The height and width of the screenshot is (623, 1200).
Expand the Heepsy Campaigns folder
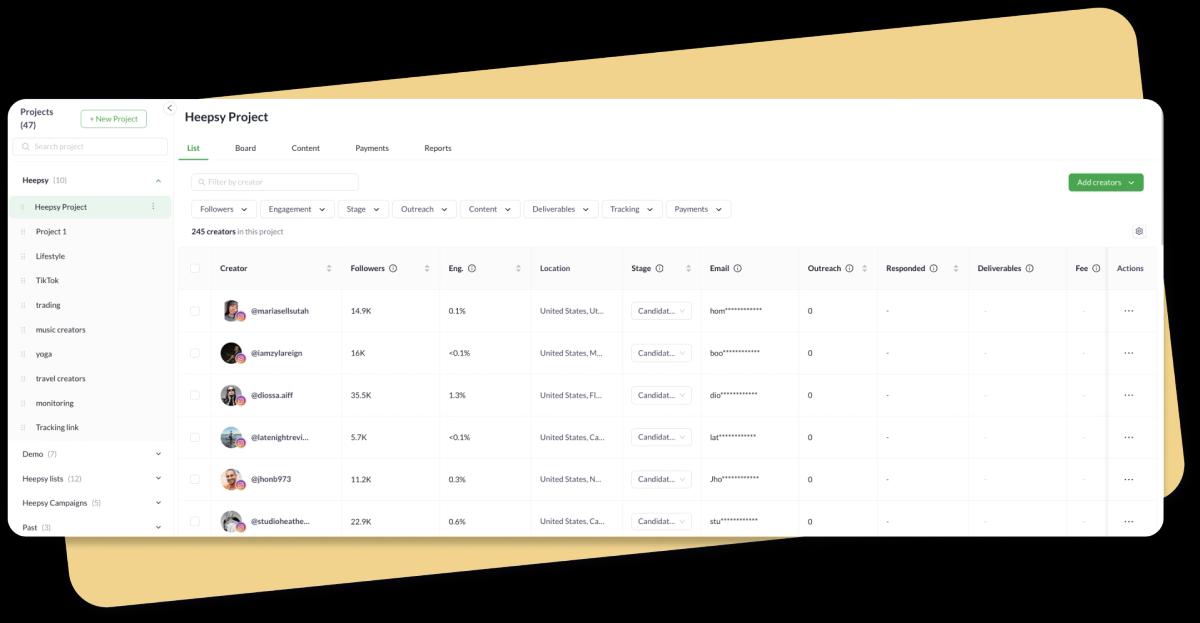(158, 503)
